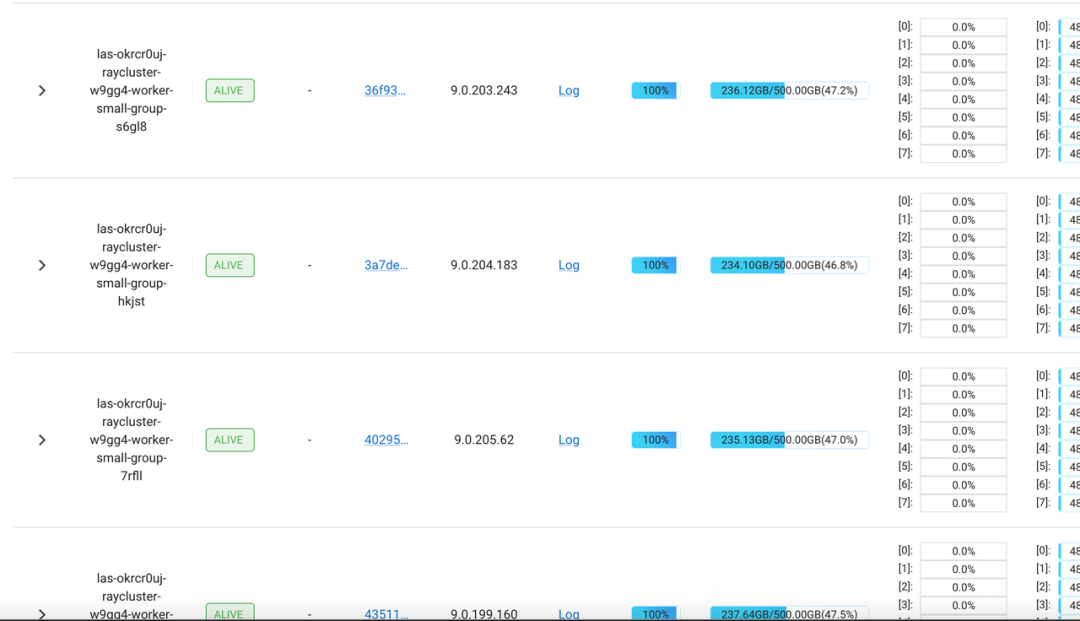Select IP address 9.0.199.160
Image resolution: width=1080 pixels, height=621 pixels.
point(484,613)
